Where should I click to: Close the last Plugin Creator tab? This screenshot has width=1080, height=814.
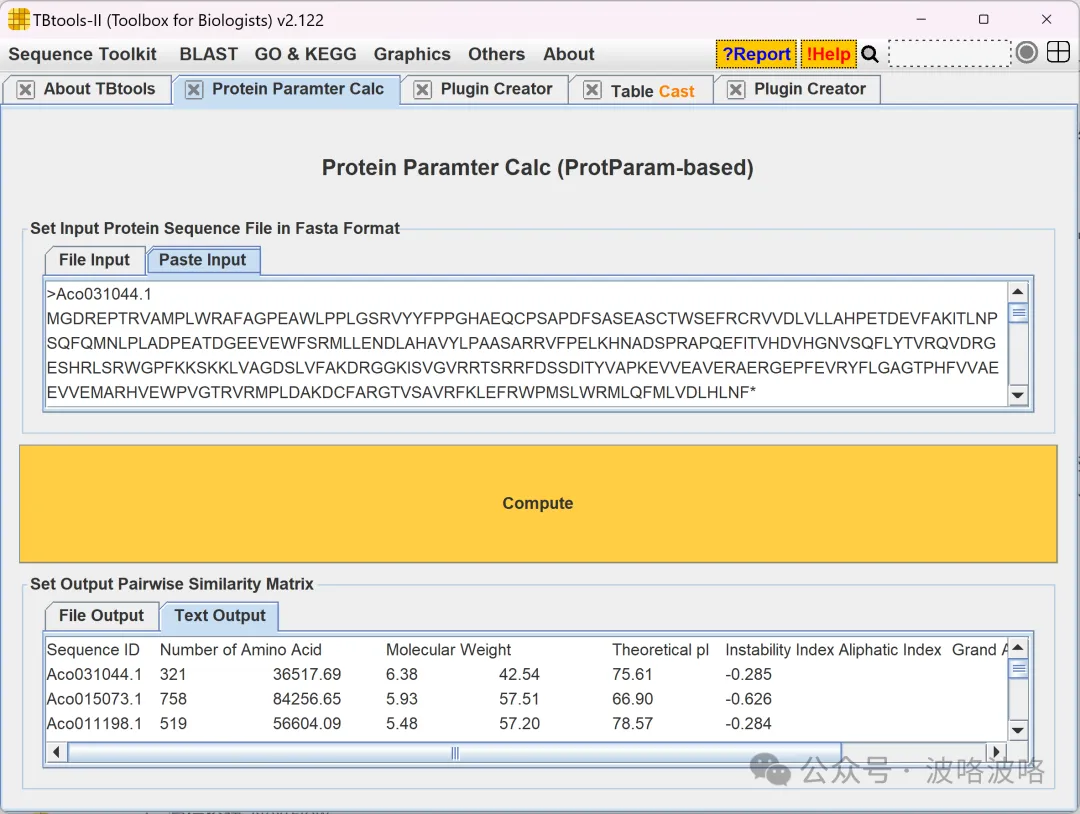pyautogui.click(x=736, y=90)
